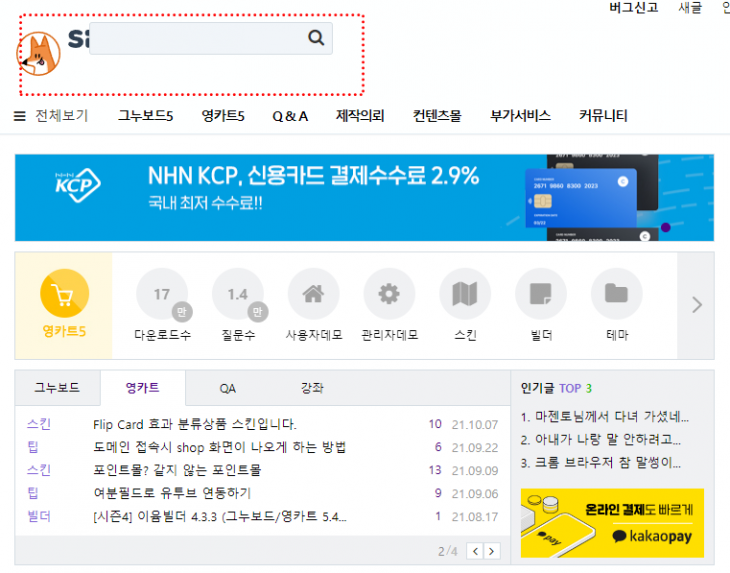This screenshot has height=573, width=730.
Task: Click the search magnifier icon
Action: pos(316,38)
